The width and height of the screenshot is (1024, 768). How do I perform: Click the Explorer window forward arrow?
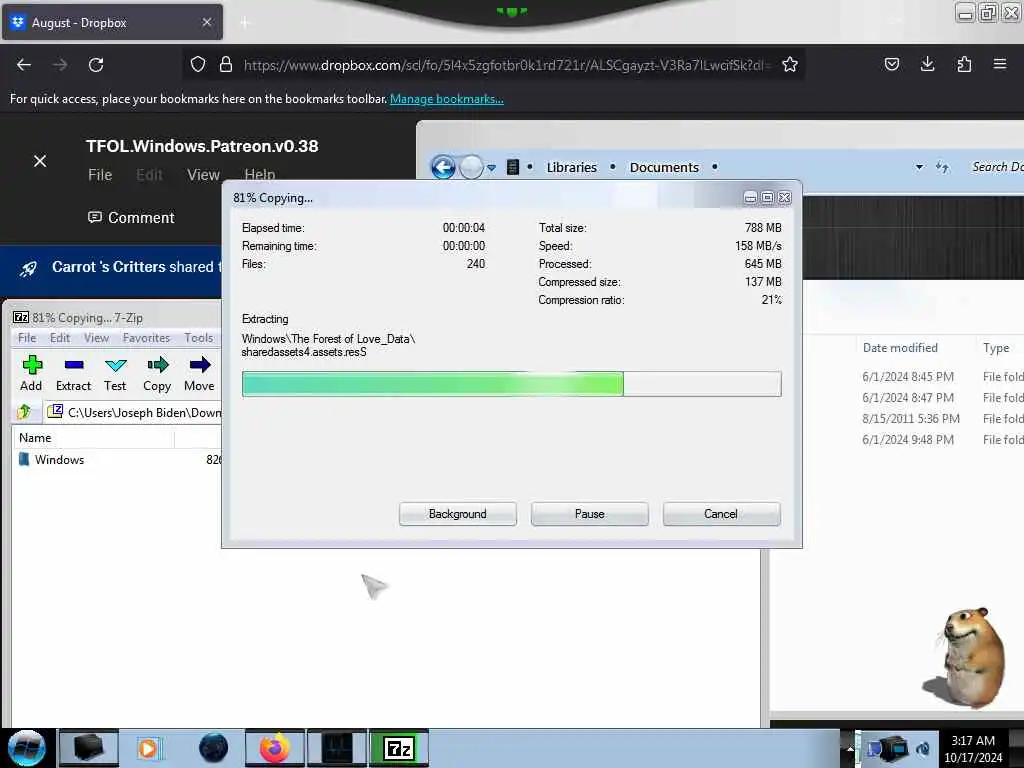pyautogui.click(x=471, y=167)
